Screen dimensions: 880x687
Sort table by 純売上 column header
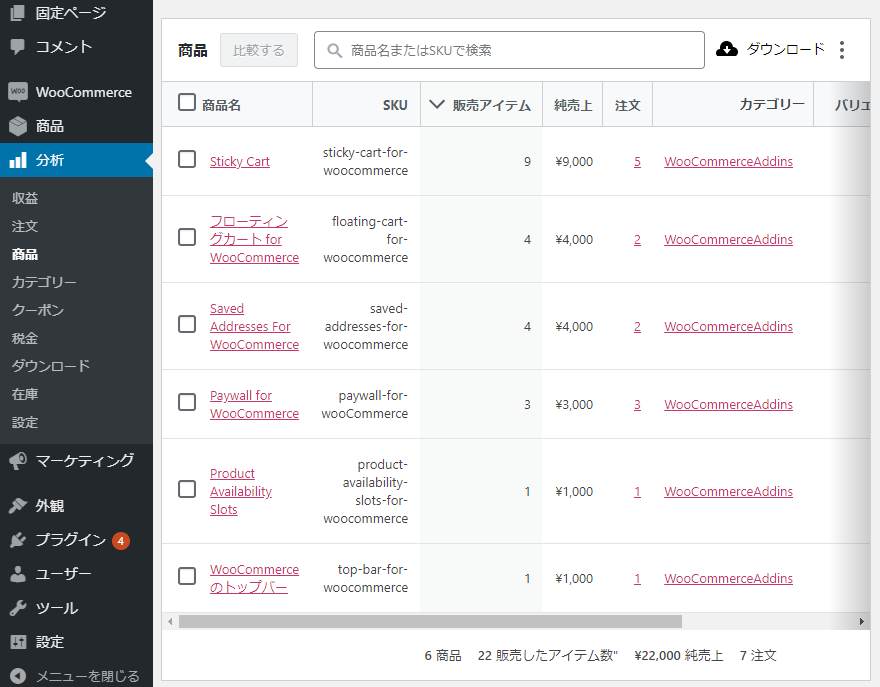click(x=573, y=105)
